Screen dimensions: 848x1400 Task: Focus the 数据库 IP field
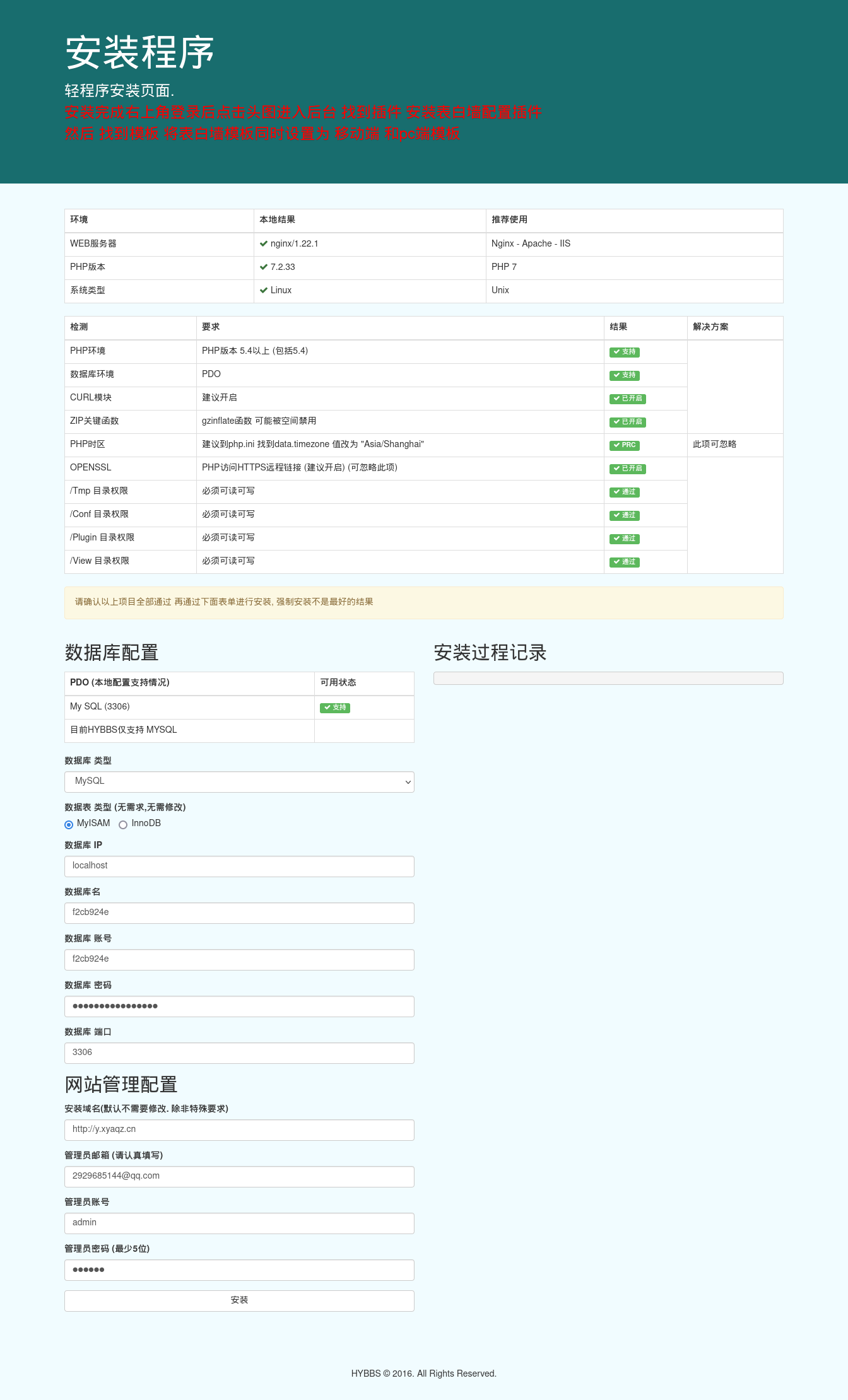tap(239, 866)
